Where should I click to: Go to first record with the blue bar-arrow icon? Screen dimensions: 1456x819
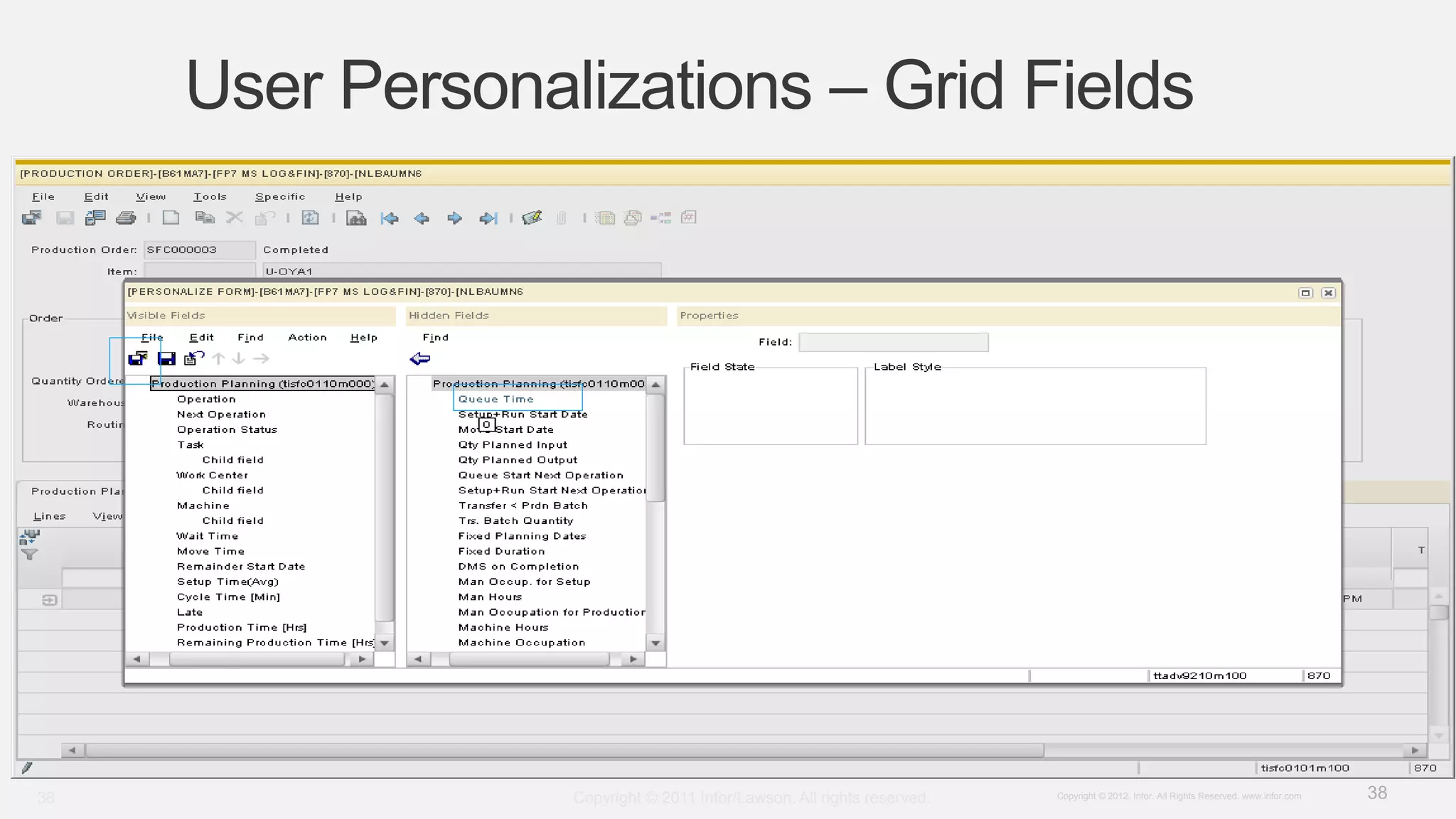tap(390, 218)
